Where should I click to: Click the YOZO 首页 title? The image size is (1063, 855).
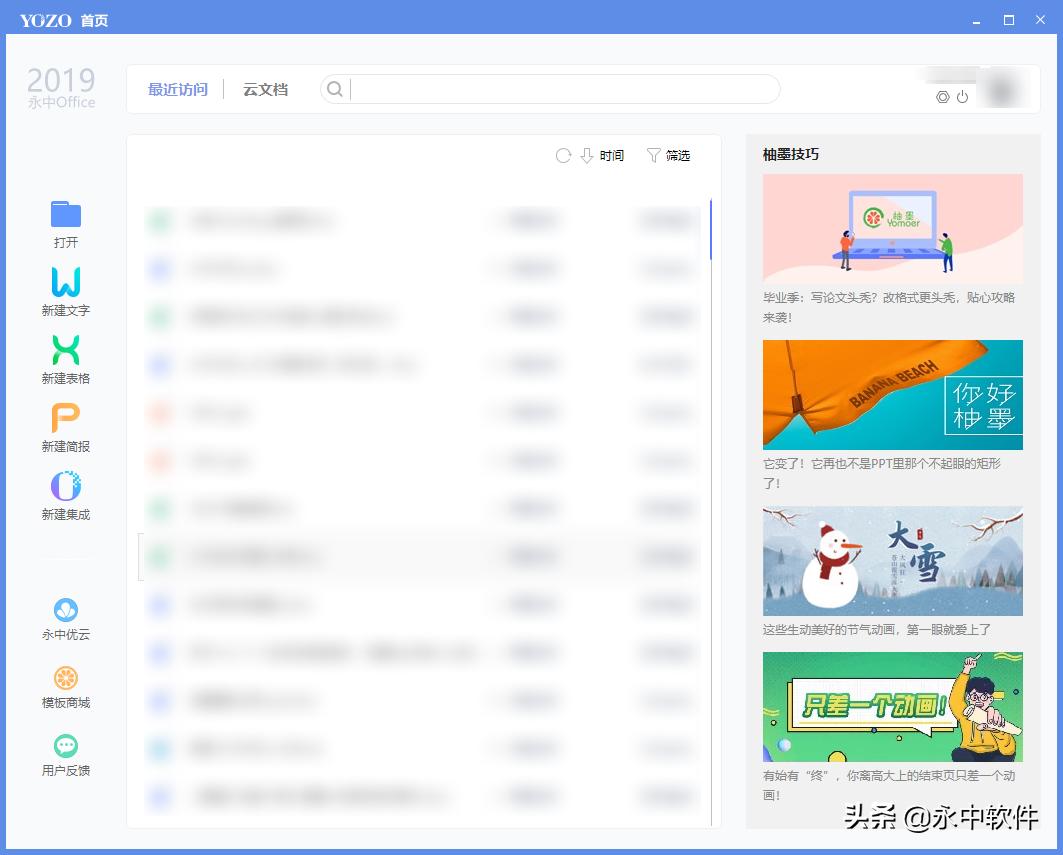coord(64,20)
